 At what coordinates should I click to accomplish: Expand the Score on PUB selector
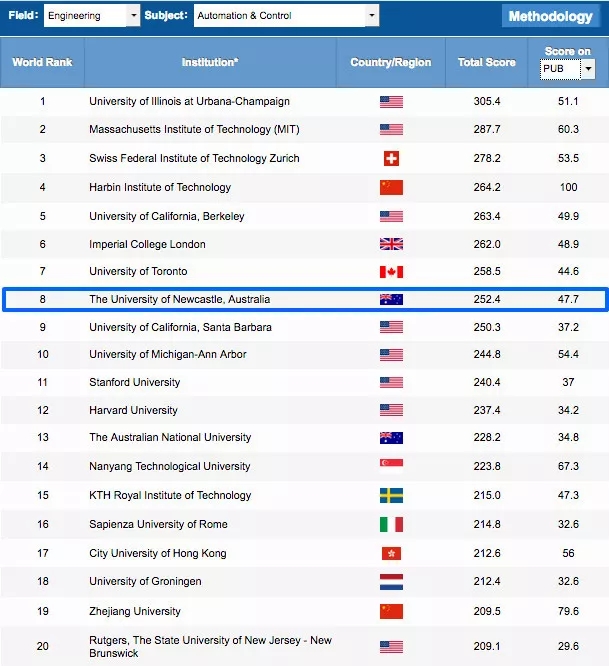pos(567,69)
